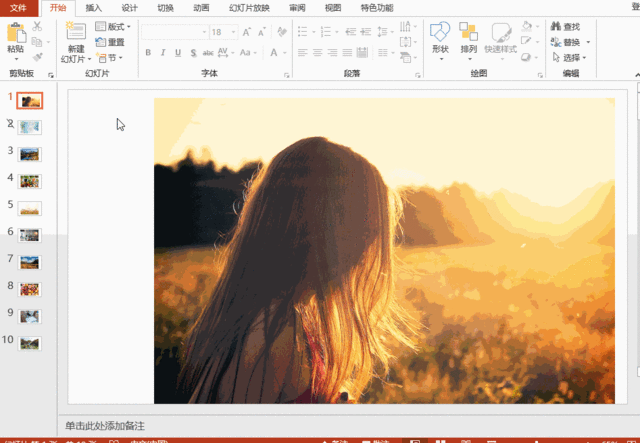Click the Replace (替换) button

pos(570,42)
